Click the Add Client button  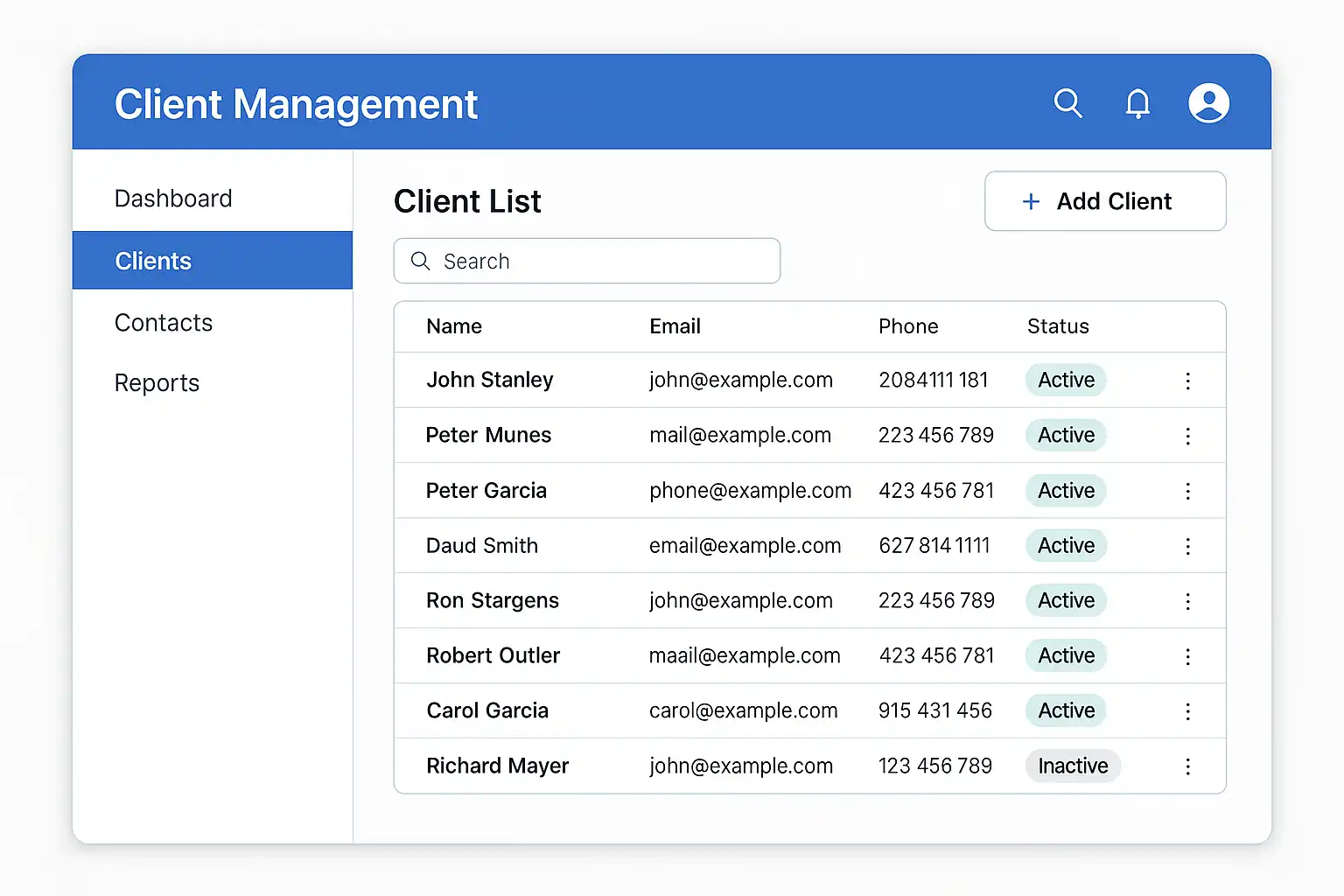[x=1105, y=201]
